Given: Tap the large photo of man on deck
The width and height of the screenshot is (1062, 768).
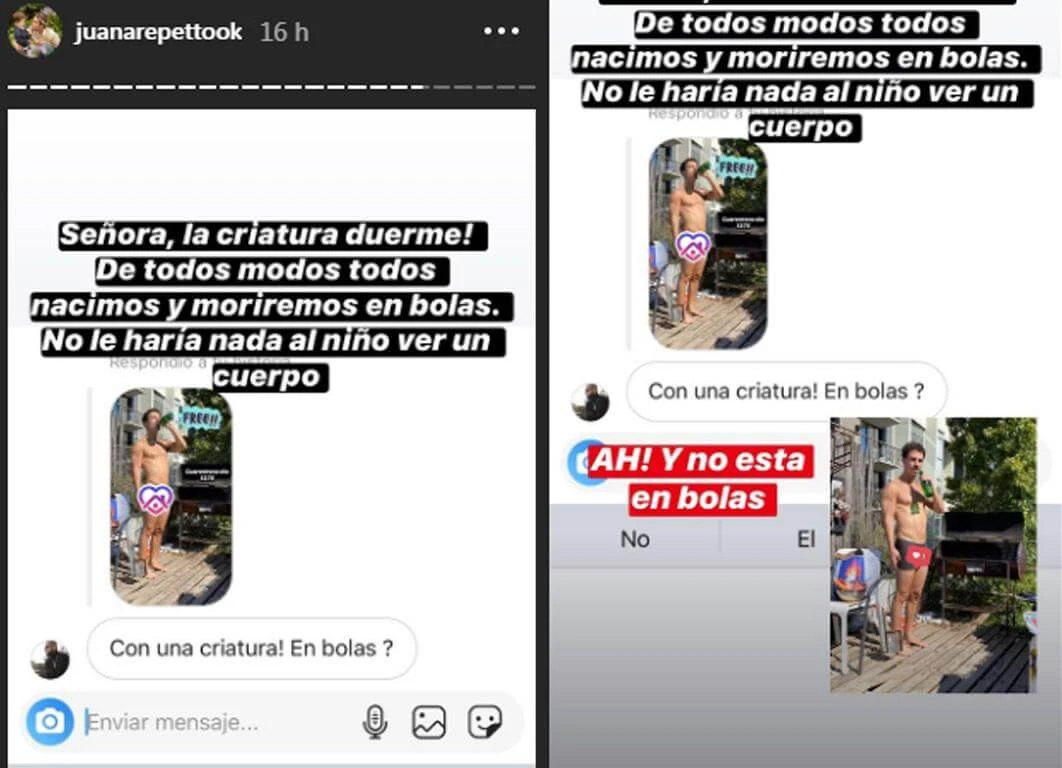Looking at the screenshot, I should (933, 555).
